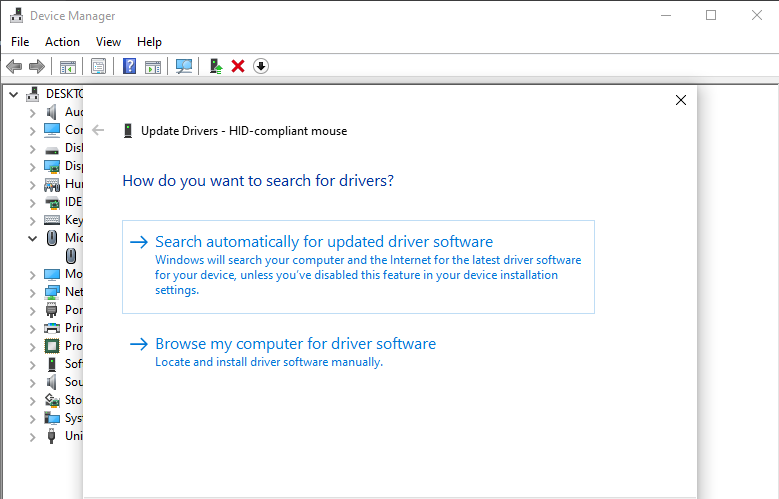The width and height of the screenshot is (779, 499).
Task: Maximize the Device Manager window
Action: tap(711, 15)
